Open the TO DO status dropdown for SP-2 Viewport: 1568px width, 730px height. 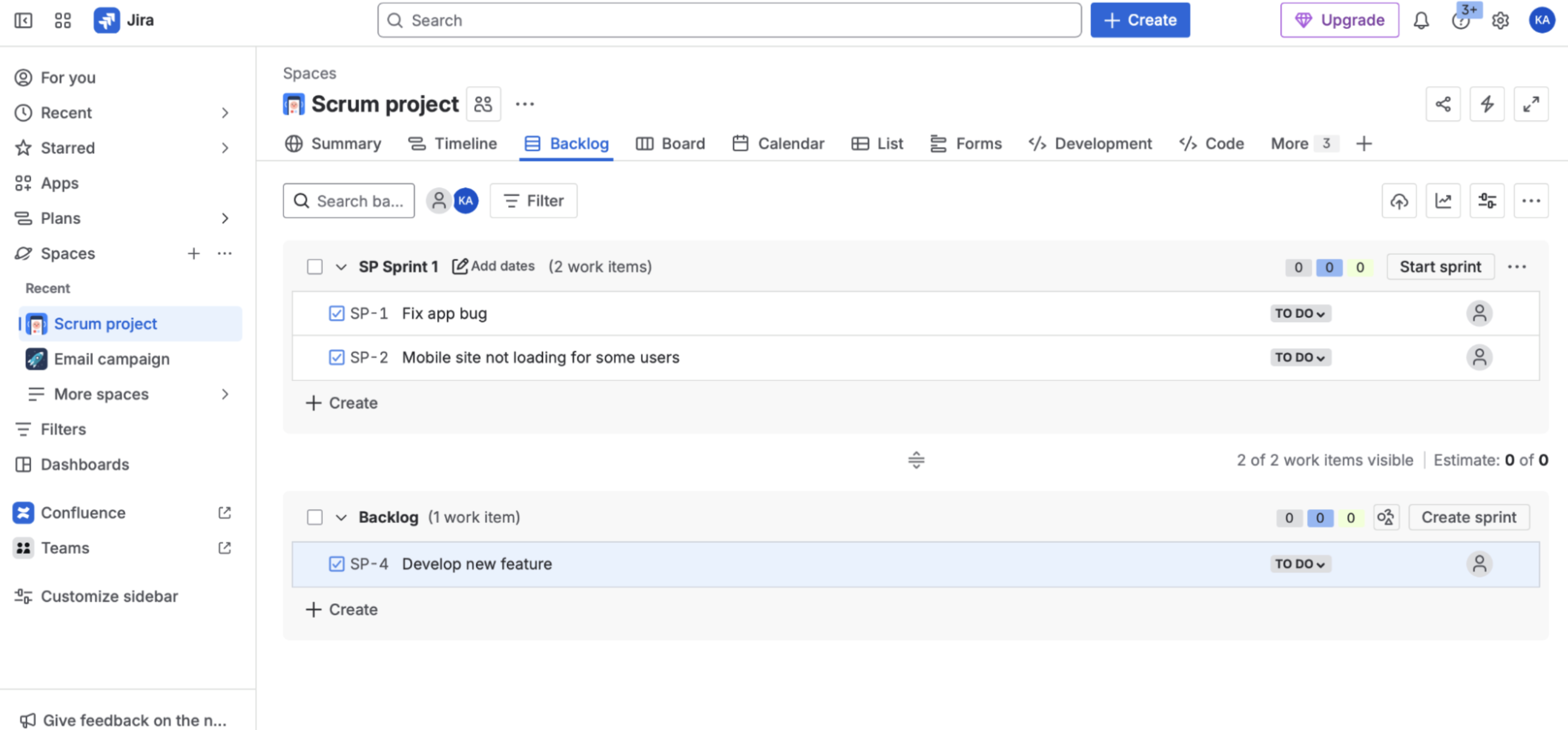pos(1300,358)
